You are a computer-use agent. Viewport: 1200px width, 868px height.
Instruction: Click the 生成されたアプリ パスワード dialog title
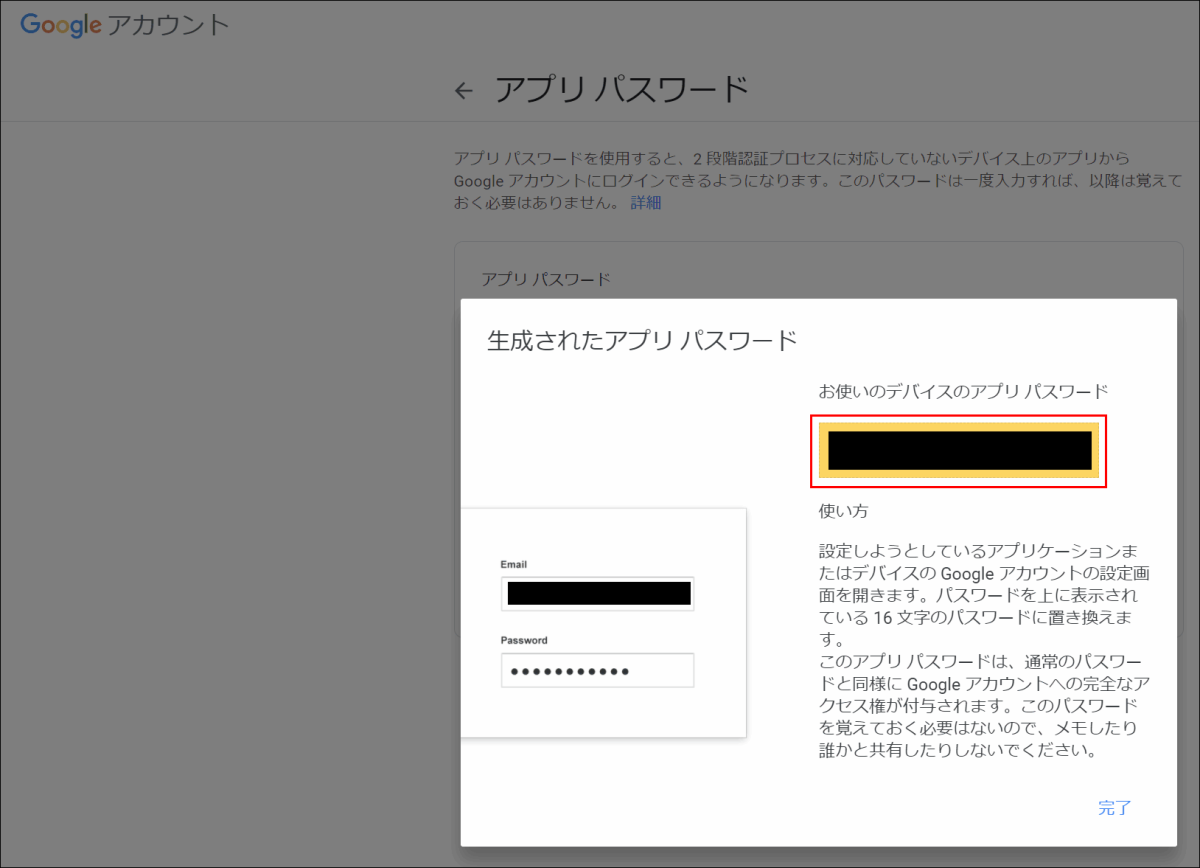[641, 340]
